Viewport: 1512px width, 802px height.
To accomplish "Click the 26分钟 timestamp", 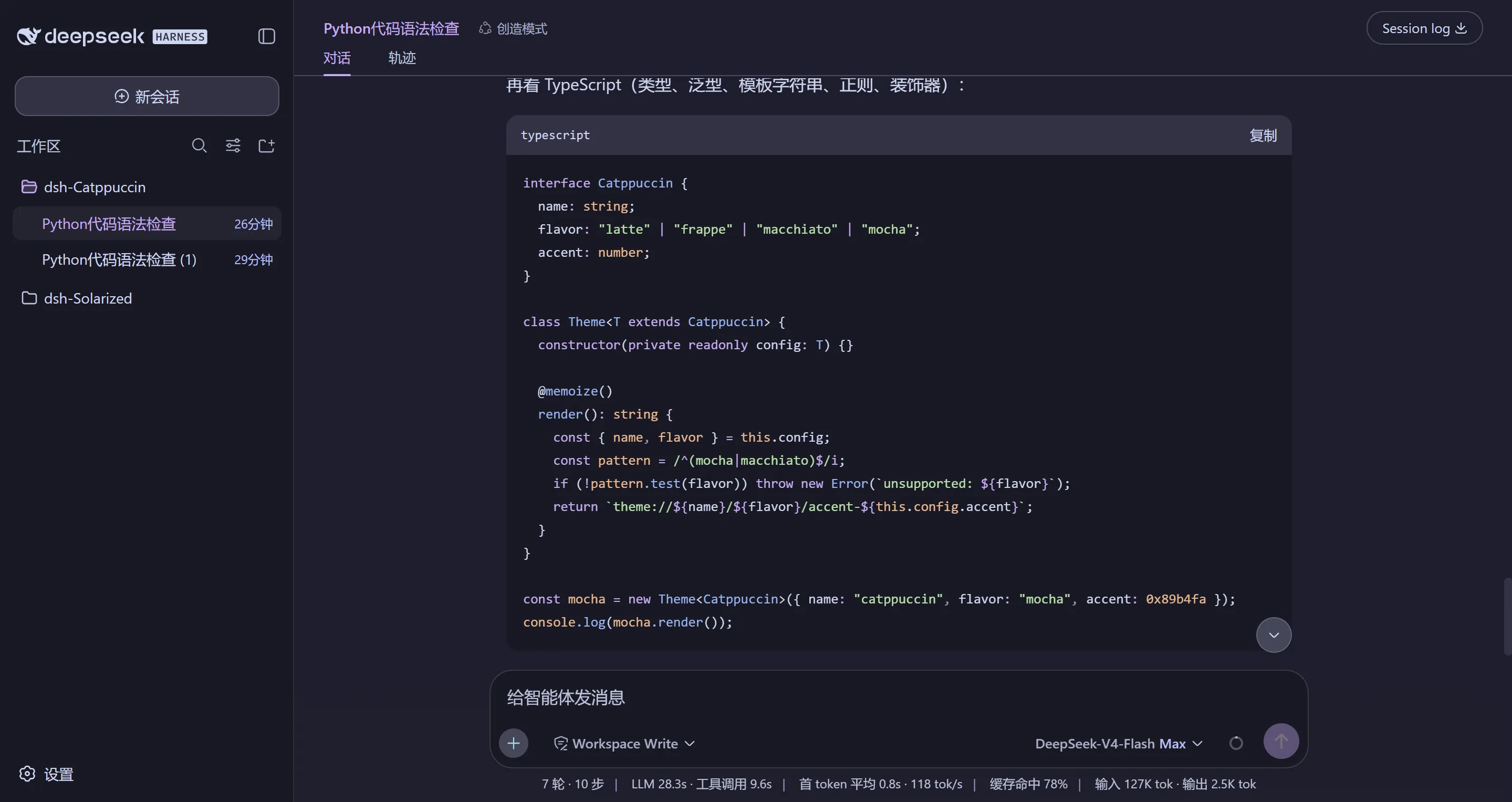I will 254,224.
